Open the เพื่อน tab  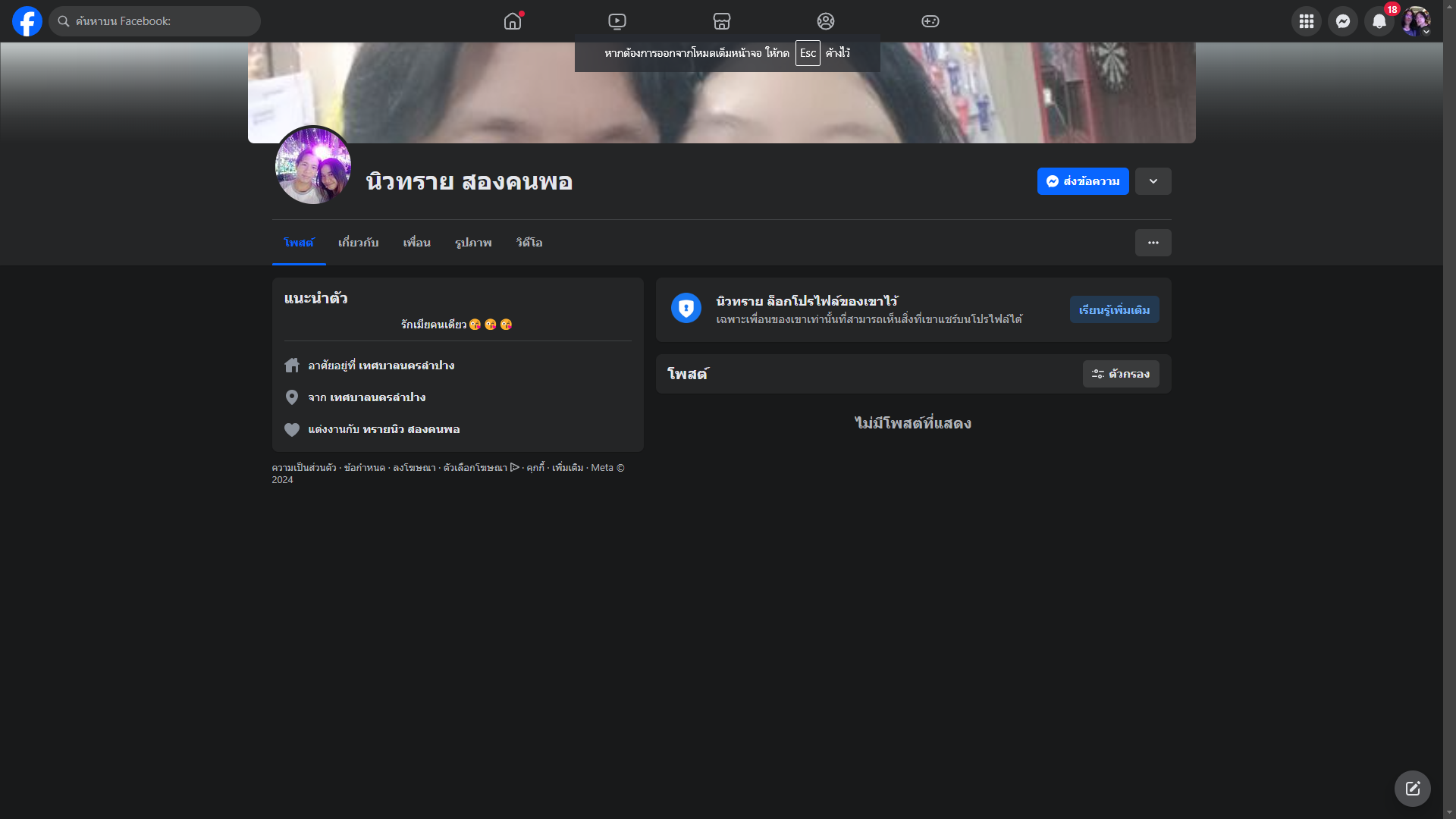416,243
